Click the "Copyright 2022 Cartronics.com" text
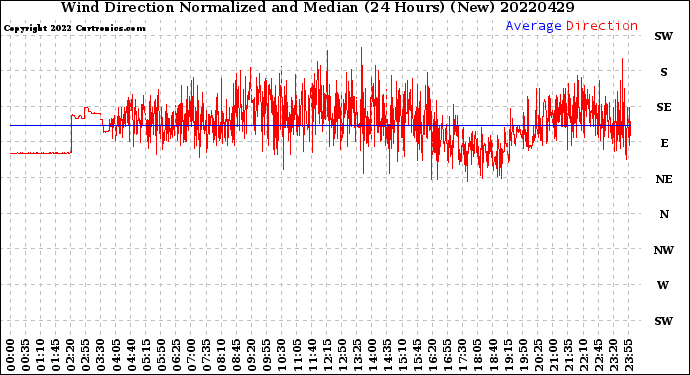This screenshot has width=690, height=375. coord(74,28)
